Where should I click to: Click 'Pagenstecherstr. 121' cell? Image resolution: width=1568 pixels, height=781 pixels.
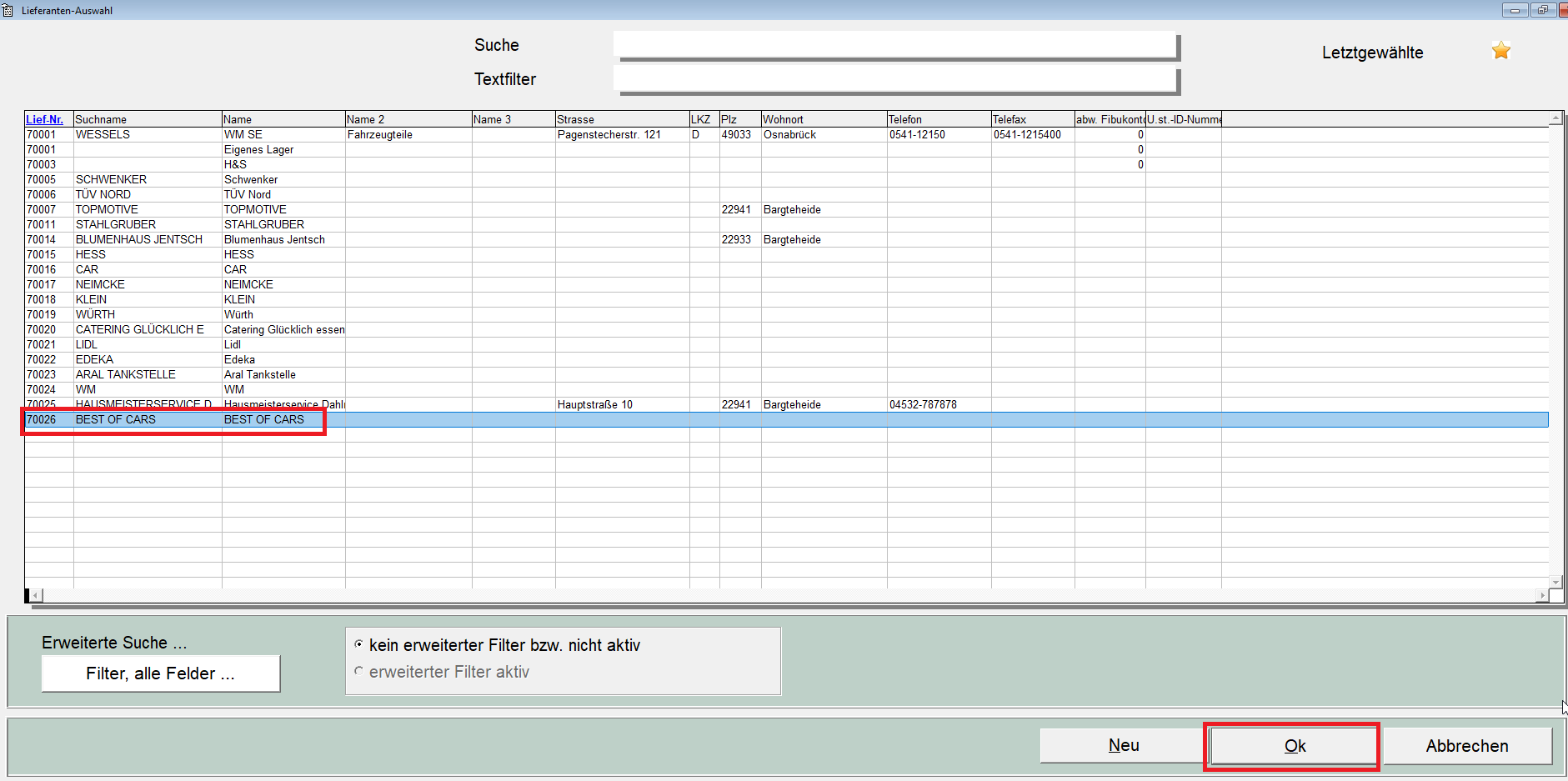point(623,134)
